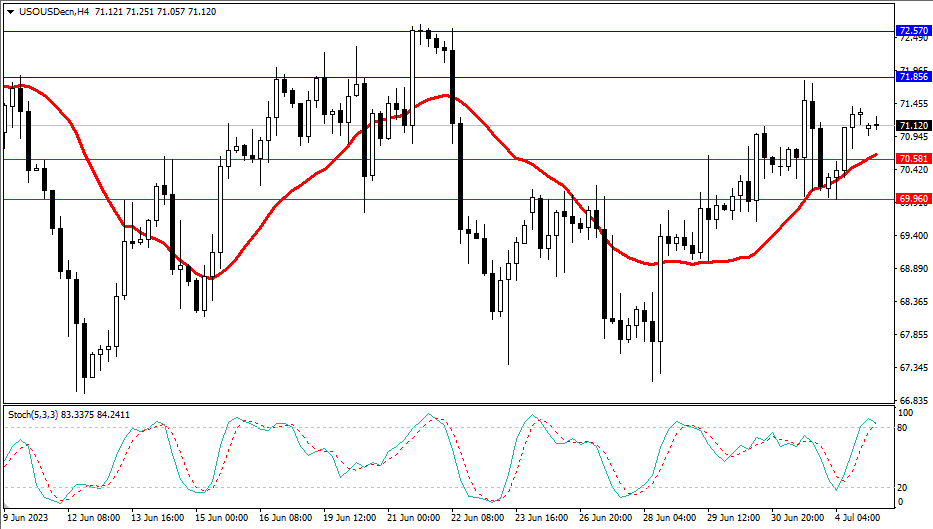Select the 71.856 blue price label

[913, 77]
